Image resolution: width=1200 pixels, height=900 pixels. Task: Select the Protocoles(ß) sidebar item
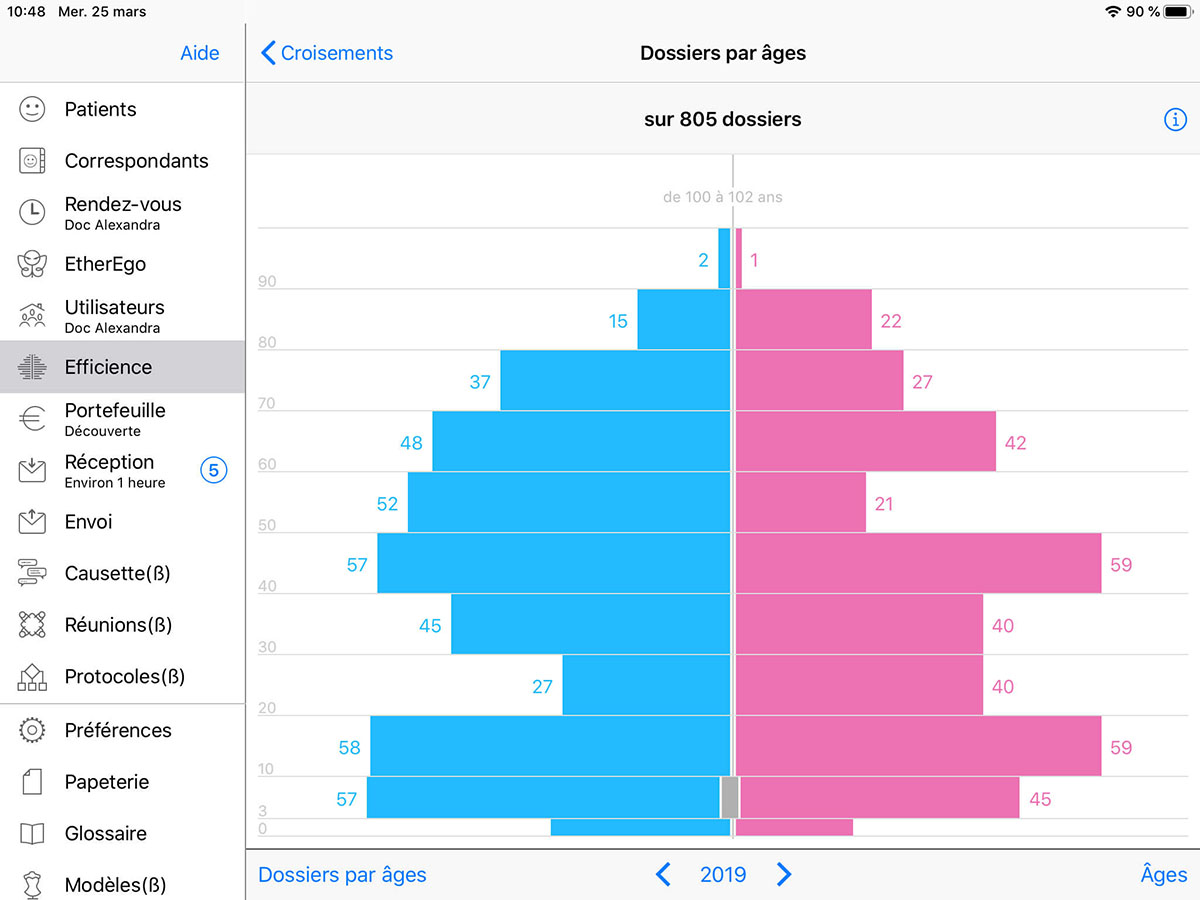[x=125, y=677]
